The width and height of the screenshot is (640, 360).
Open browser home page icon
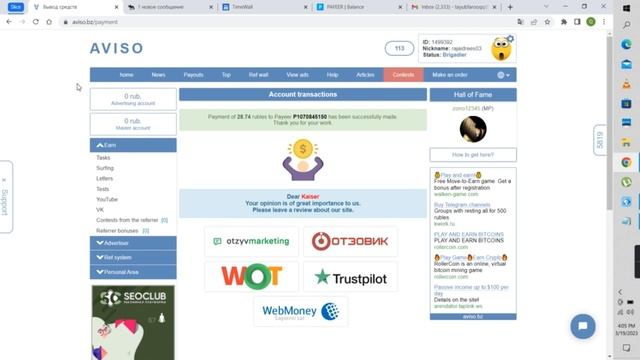[49, 22]
